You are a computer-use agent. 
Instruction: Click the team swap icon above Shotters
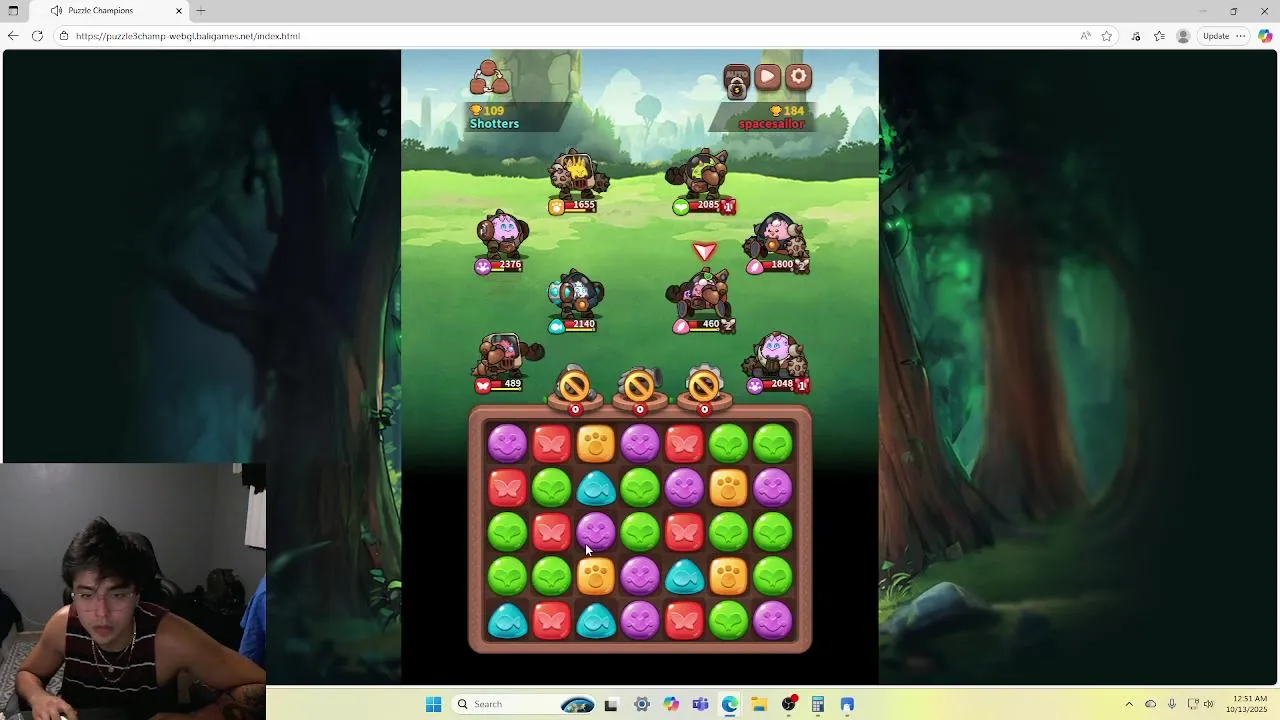[x=489, y=78]
